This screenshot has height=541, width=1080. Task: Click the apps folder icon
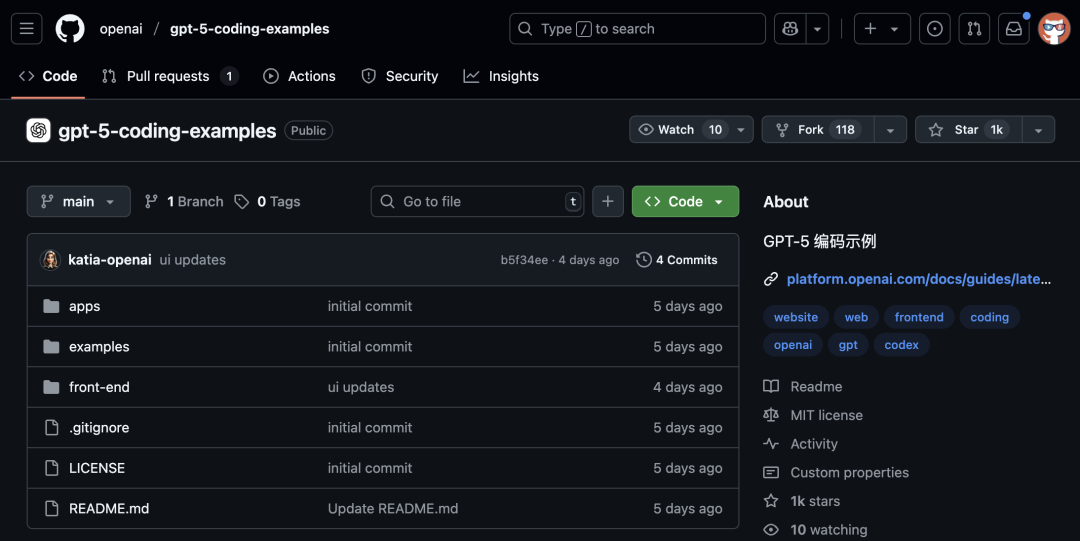click(52, 306)
